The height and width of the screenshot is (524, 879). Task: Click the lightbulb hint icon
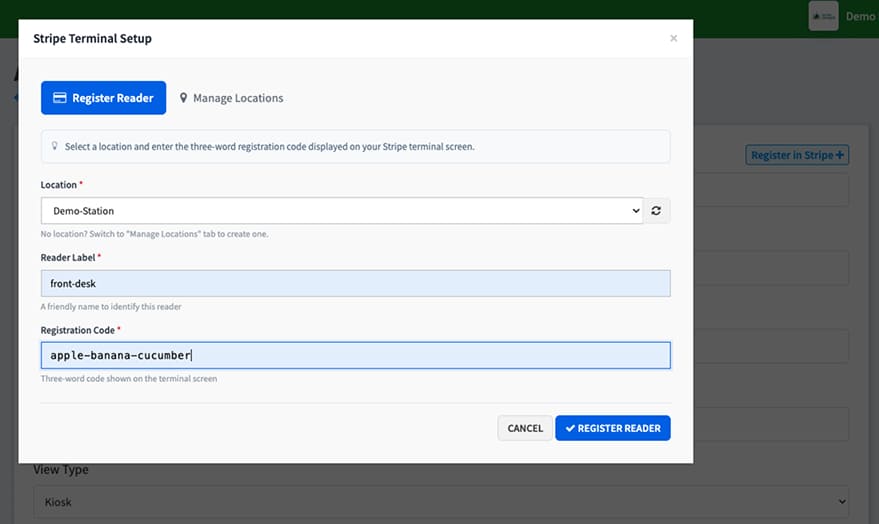54,146
